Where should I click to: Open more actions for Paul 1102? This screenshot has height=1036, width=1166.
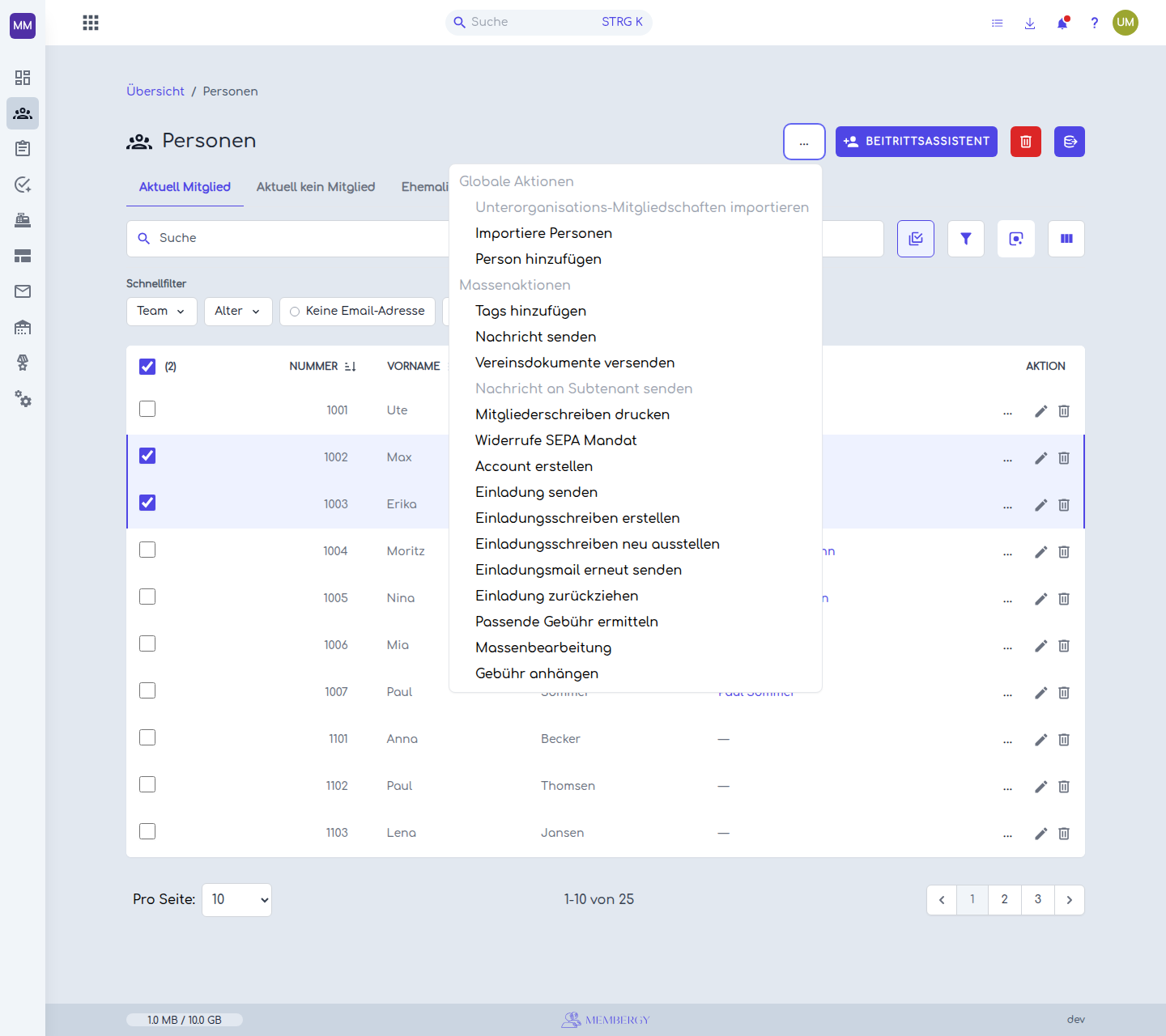coord(1007,787)
